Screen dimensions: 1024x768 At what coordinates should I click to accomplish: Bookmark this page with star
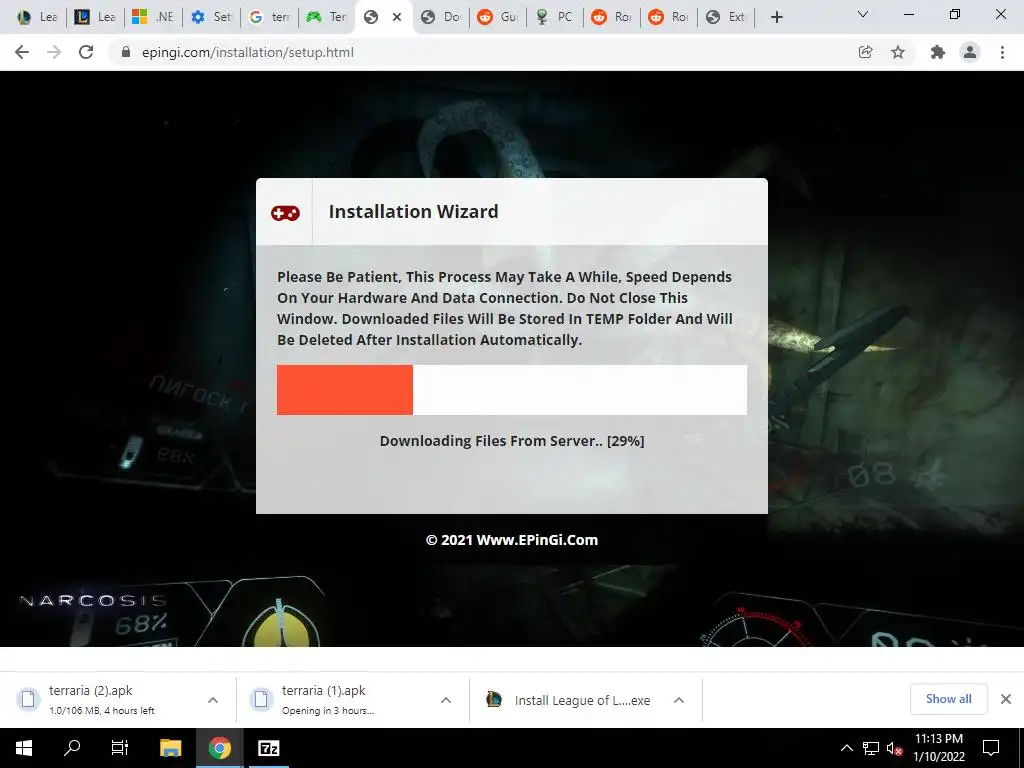click(898, 52)
